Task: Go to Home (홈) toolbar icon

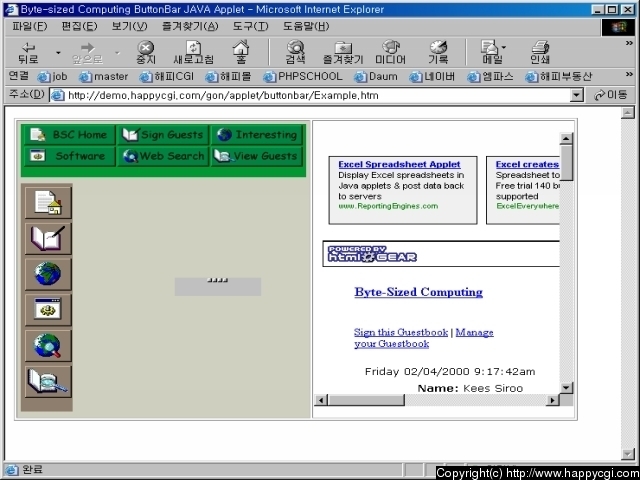Action: [241, 53]
